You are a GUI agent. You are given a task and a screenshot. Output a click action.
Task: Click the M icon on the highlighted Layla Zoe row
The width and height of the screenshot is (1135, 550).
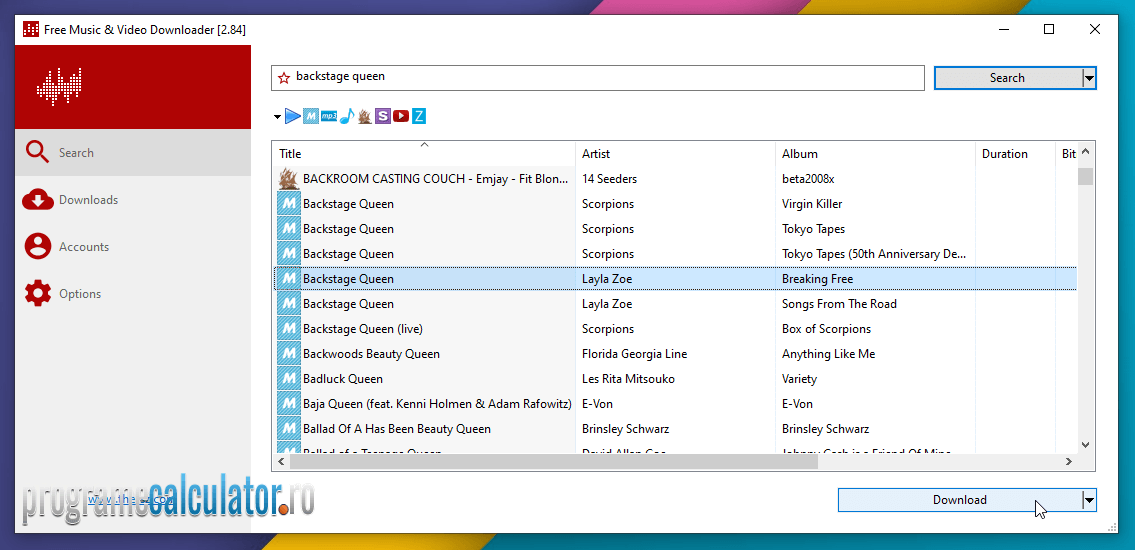coord(289,279)
